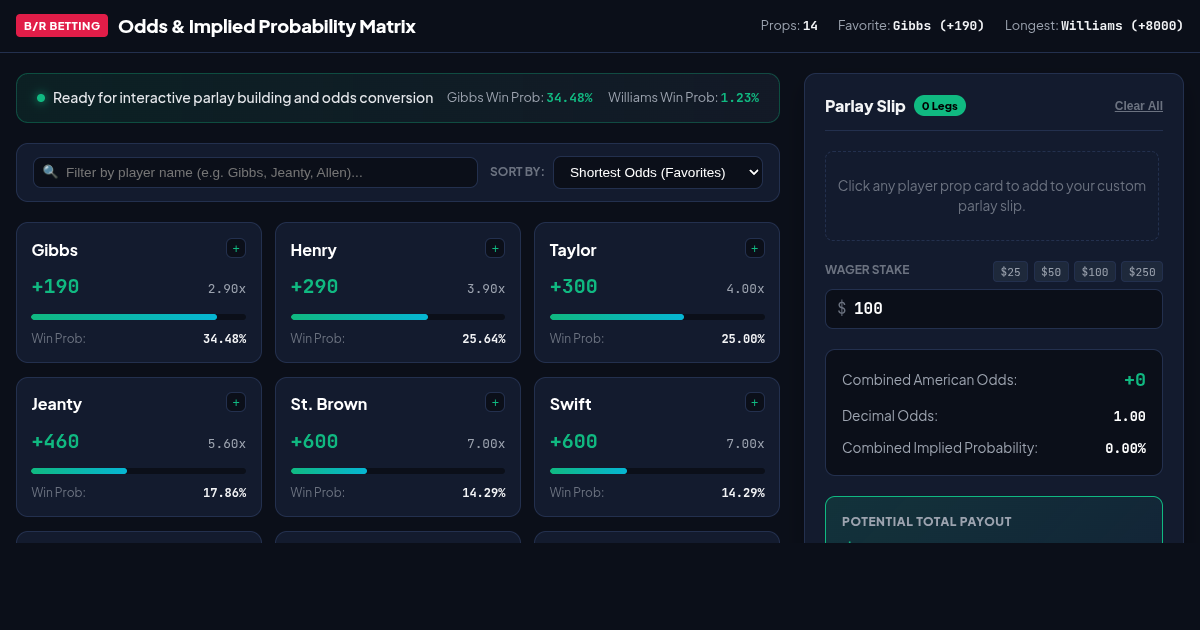Click Williams Win Prob 1.23% status
The image size is (1200, 630).
[683, 98]
